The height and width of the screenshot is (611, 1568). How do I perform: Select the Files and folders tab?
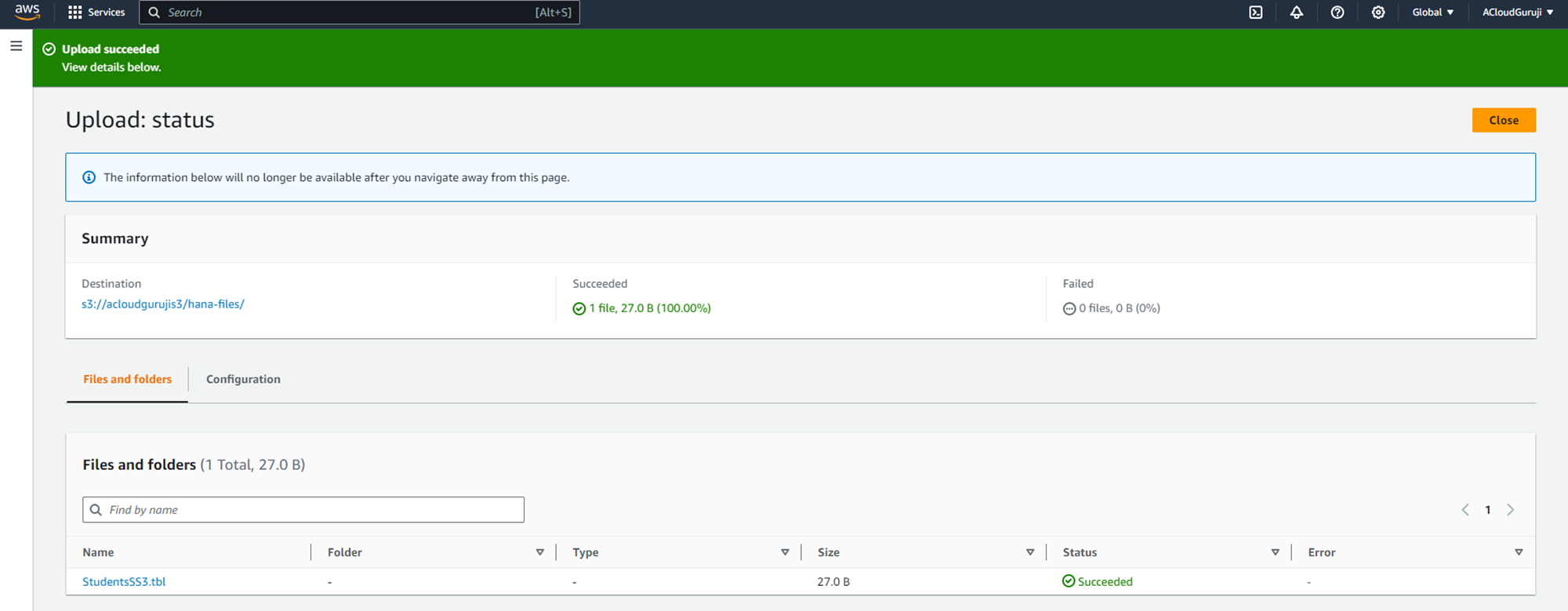click(127, 379)
